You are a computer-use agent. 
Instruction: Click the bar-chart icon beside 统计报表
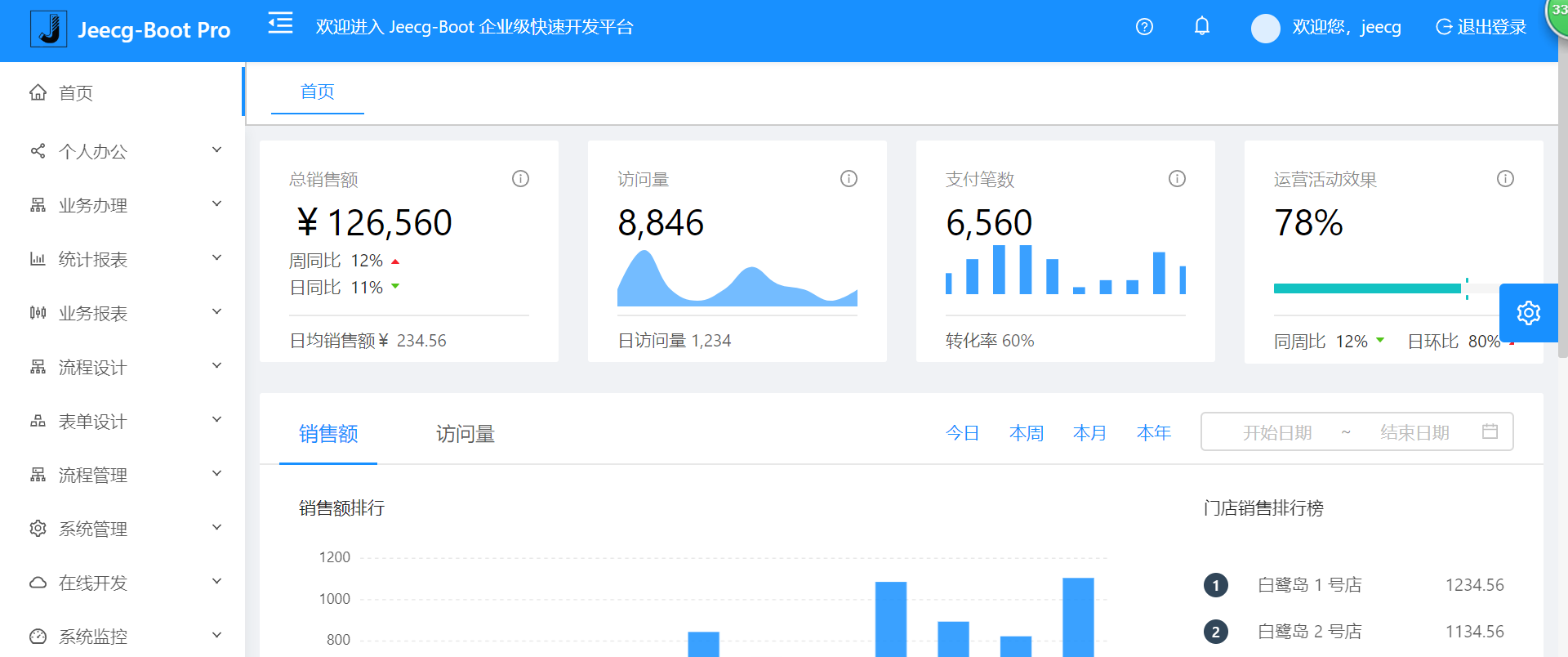coord(38,259)
